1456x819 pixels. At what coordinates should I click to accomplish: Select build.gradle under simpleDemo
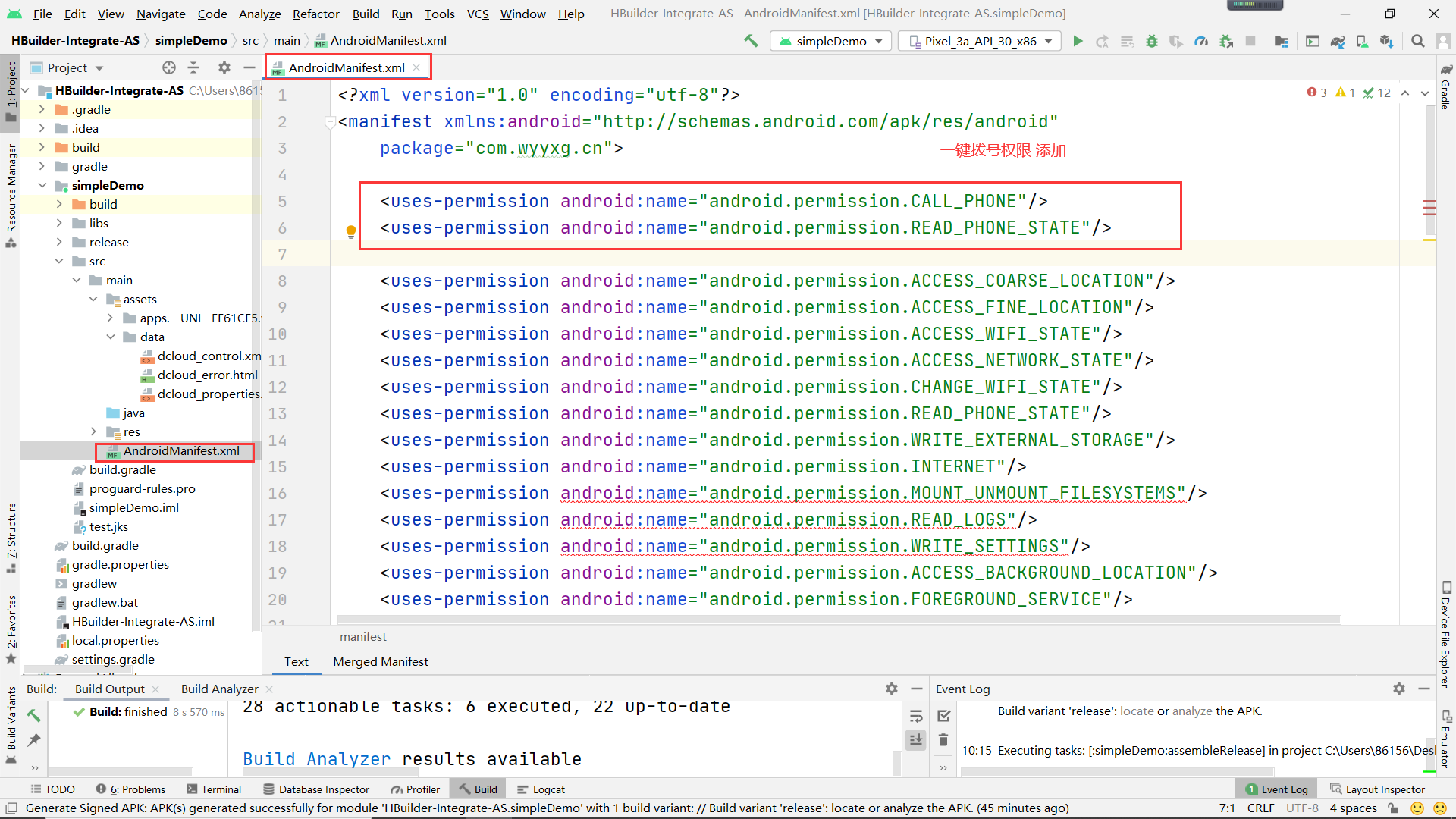point(122,469)
